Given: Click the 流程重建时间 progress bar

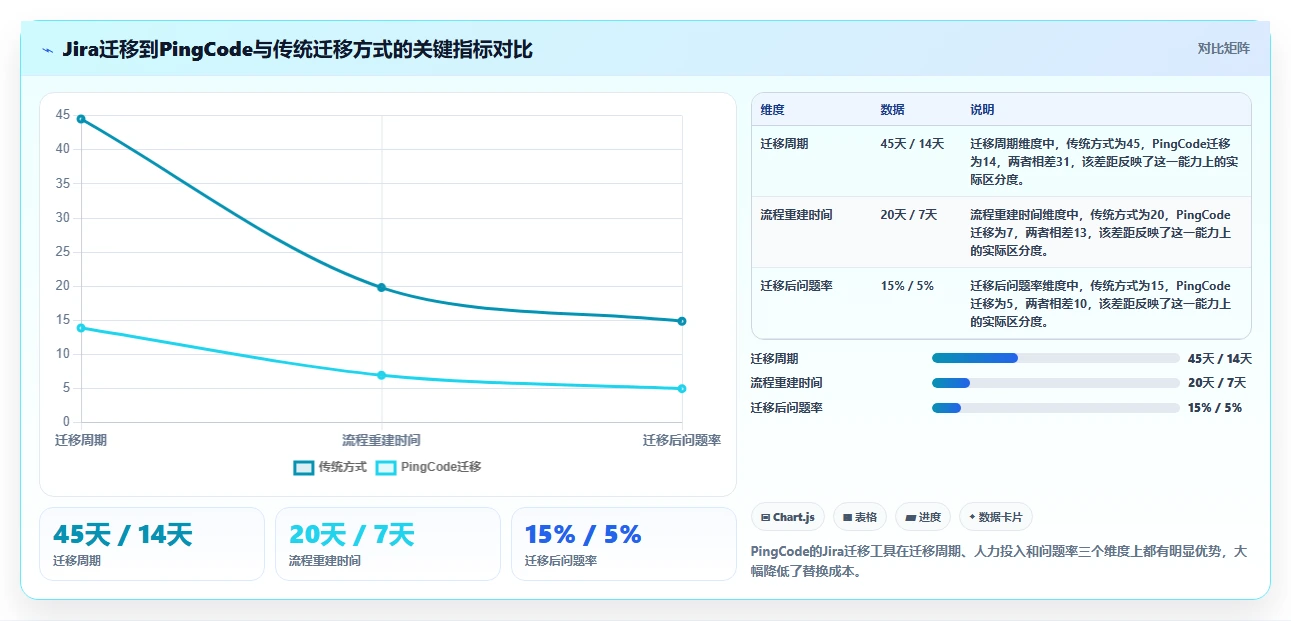Looking at the screenshot, I should [1055, 383].
